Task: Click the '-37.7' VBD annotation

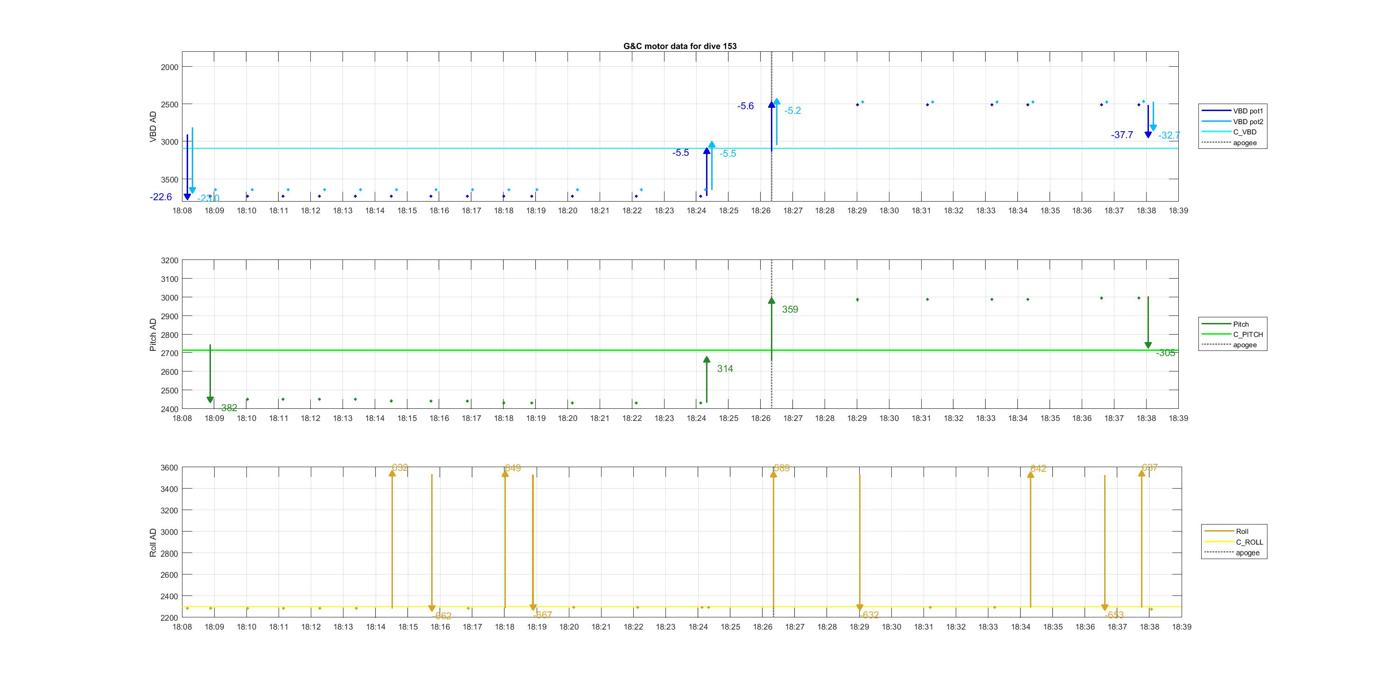Action: [x=1122, y=135]
